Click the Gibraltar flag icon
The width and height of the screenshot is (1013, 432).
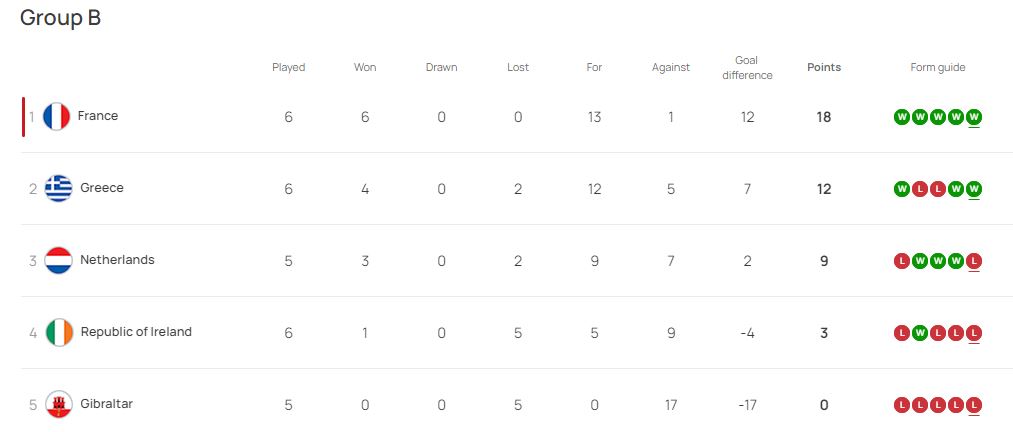click(59, 405)
